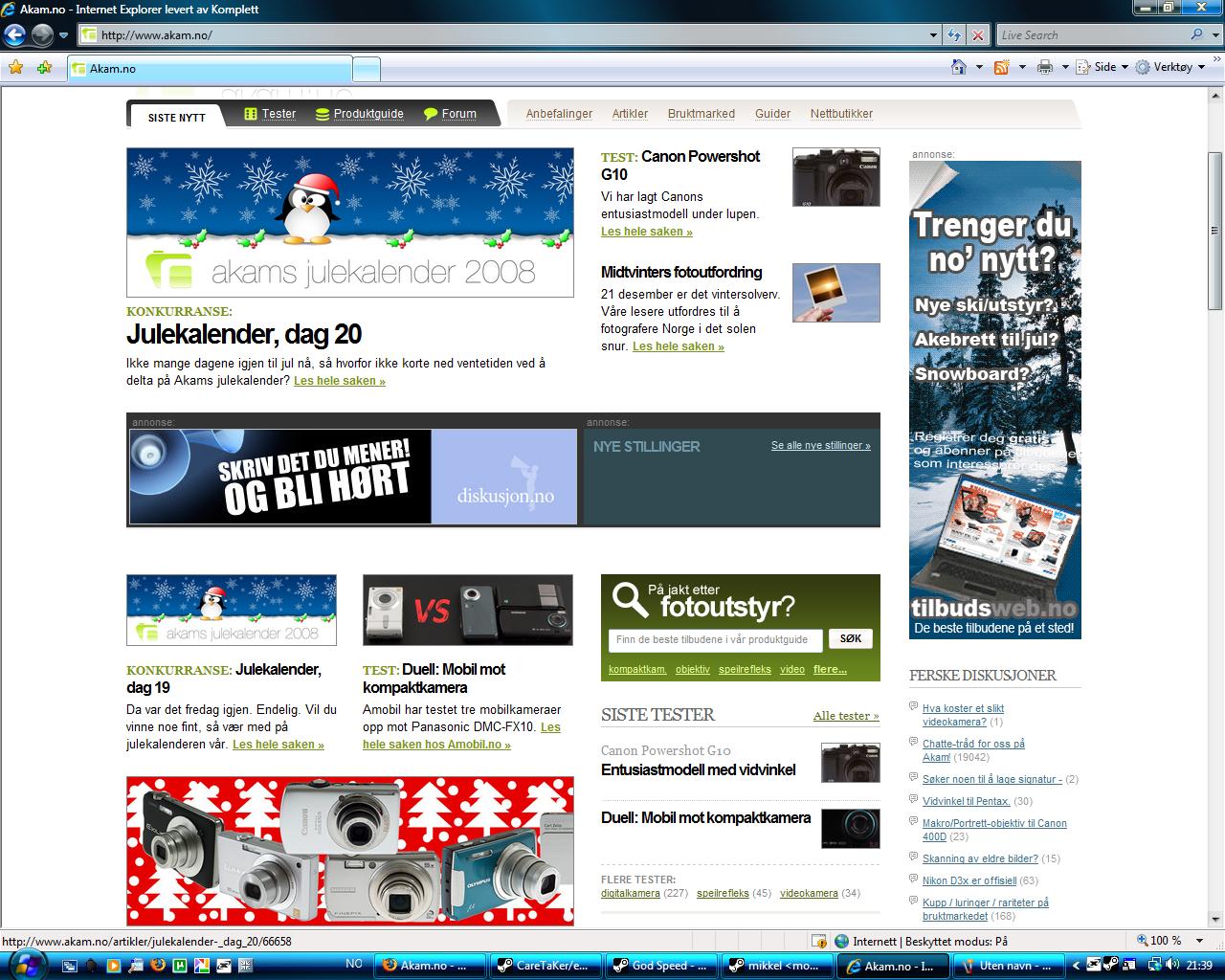The width and height of the screenshot is (1225, 980).
Task: Click the fotoutstyr search magnifier graphic
Action: tap(630, 599)
